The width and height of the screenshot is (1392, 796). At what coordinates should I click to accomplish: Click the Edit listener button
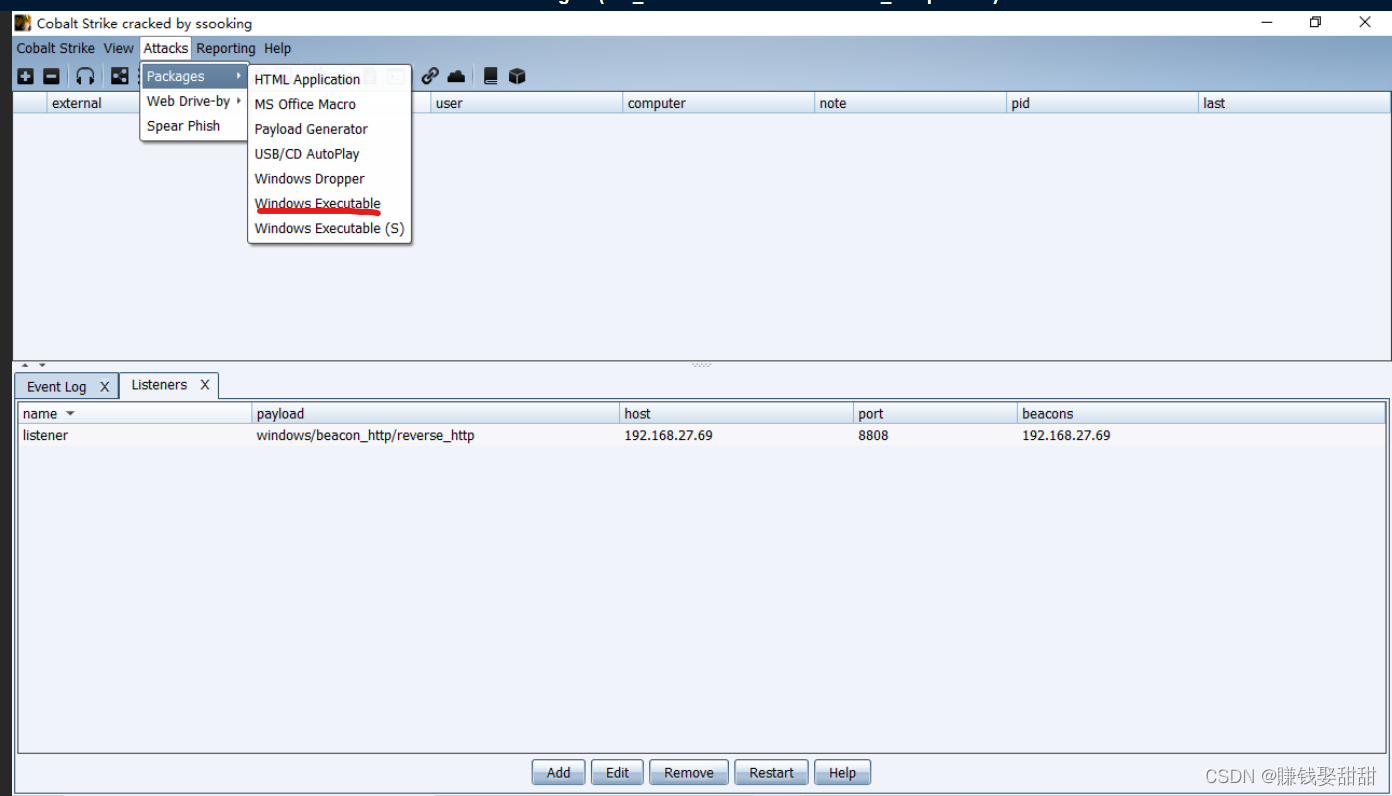point(617,773)
